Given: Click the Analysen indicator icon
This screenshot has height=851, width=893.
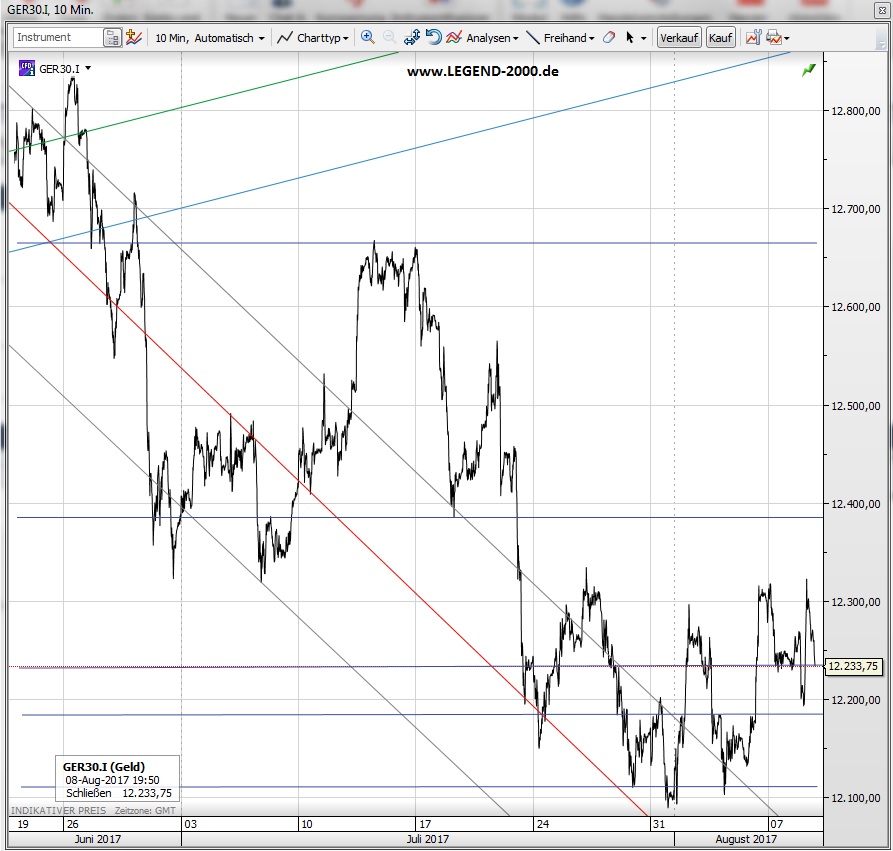Looking at the screenshot, I should (454, 38).
